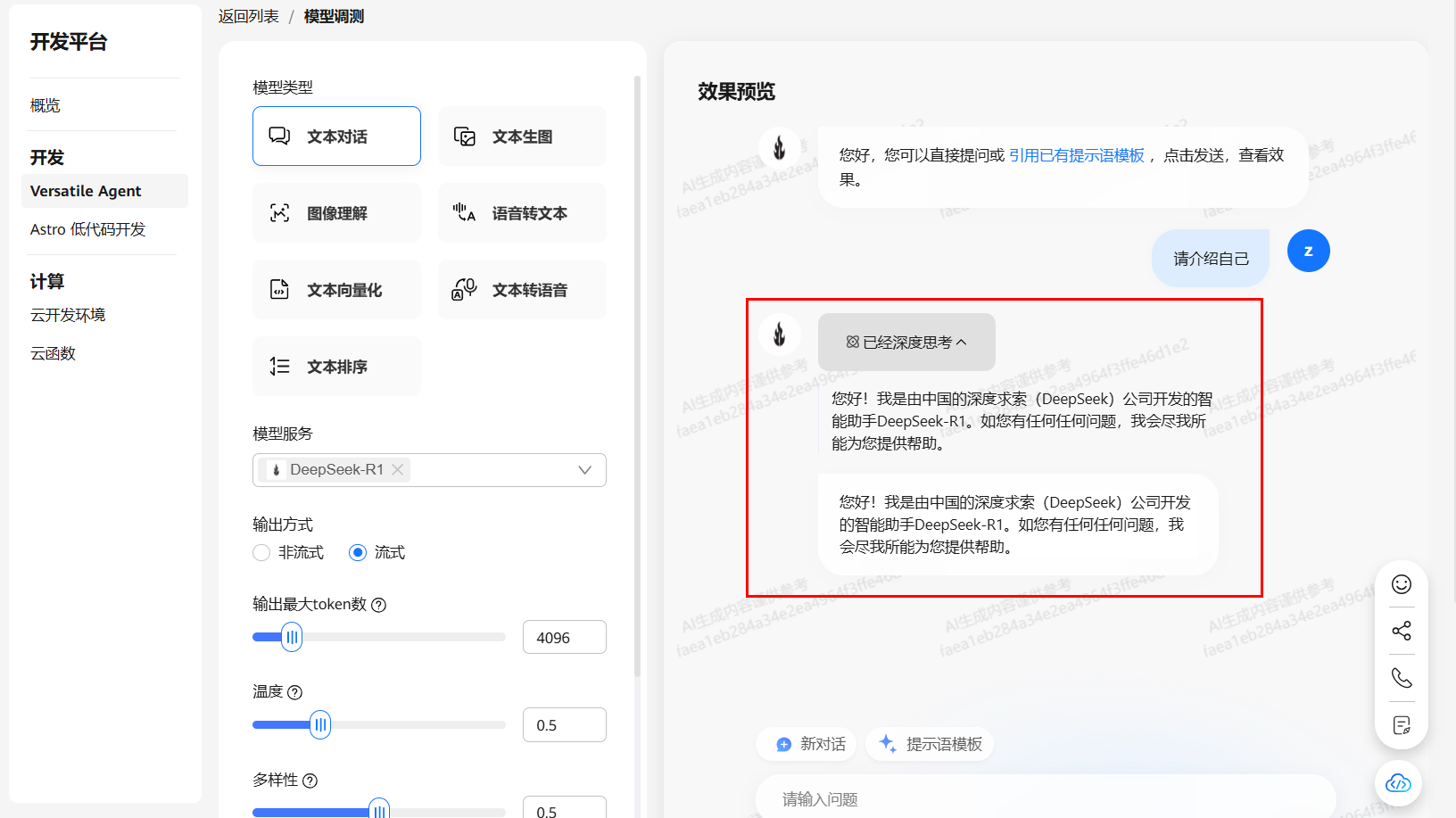Click the 请介绍自己 message bubble
Image resolution: width=1456 pixels, height=818 pixels.
pos(1211,259)
